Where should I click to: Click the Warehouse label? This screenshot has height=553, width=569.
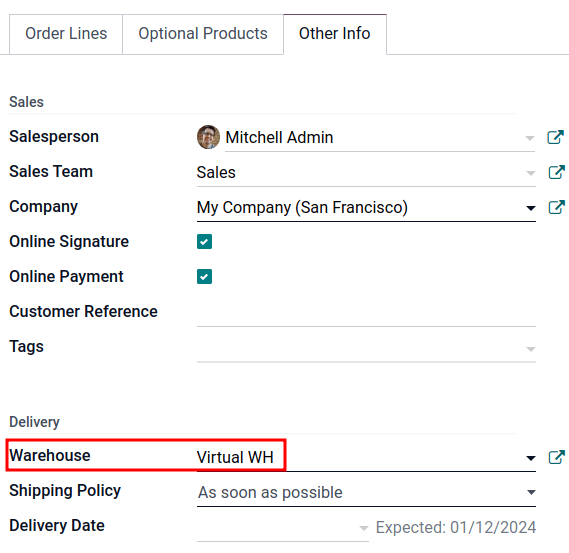click(x=50, y=455)
